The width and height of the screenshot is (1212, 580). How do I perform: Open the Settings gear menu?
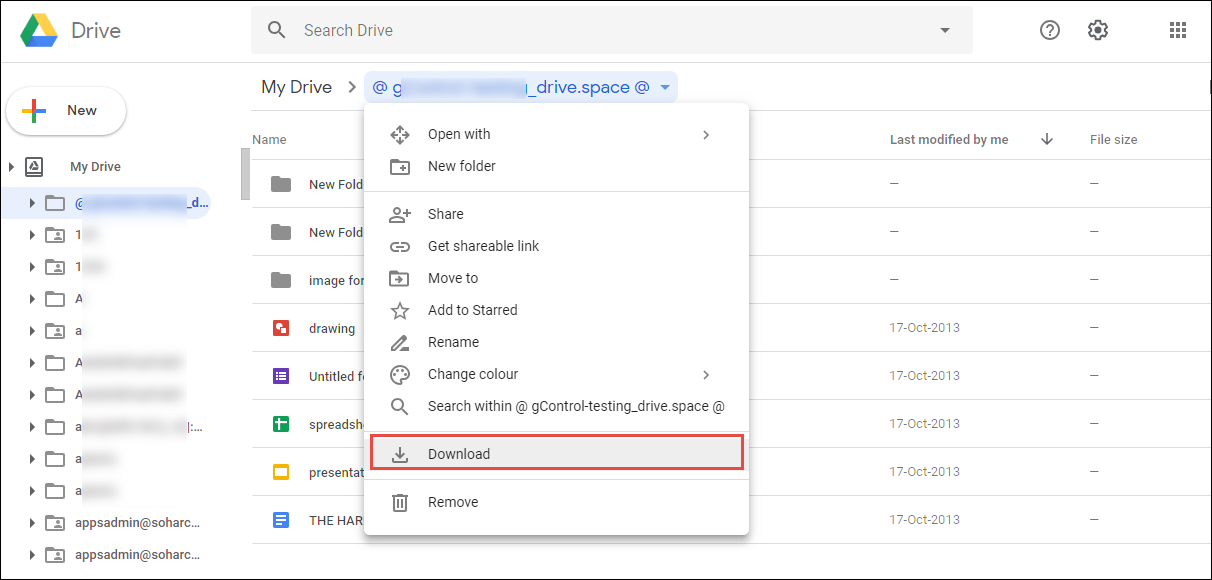(1098, 30)
